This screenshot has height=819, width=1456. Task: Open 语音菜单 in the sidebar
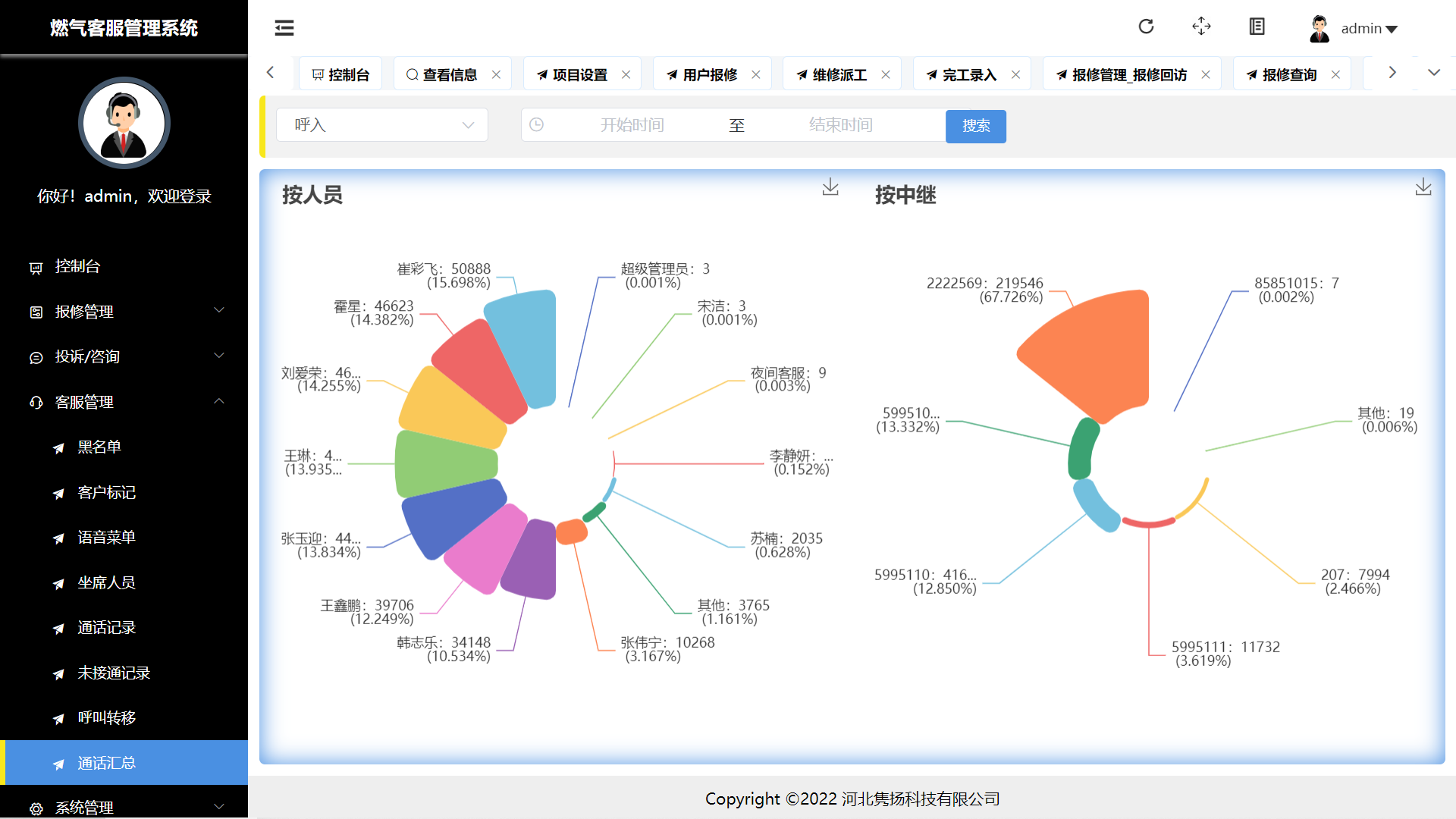coord(124,537)
